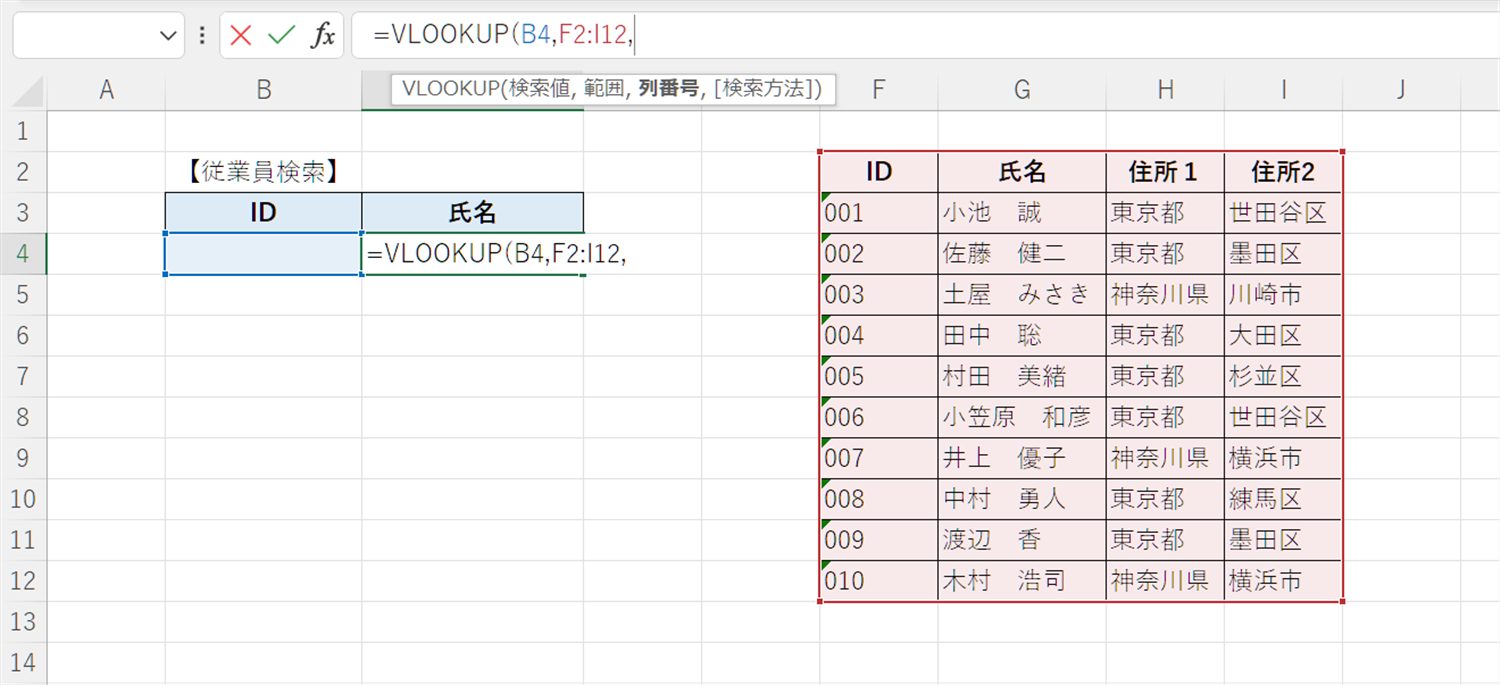Open the Insert Function fx dialog
The image size is (1500, 685).
pos(322,36)
